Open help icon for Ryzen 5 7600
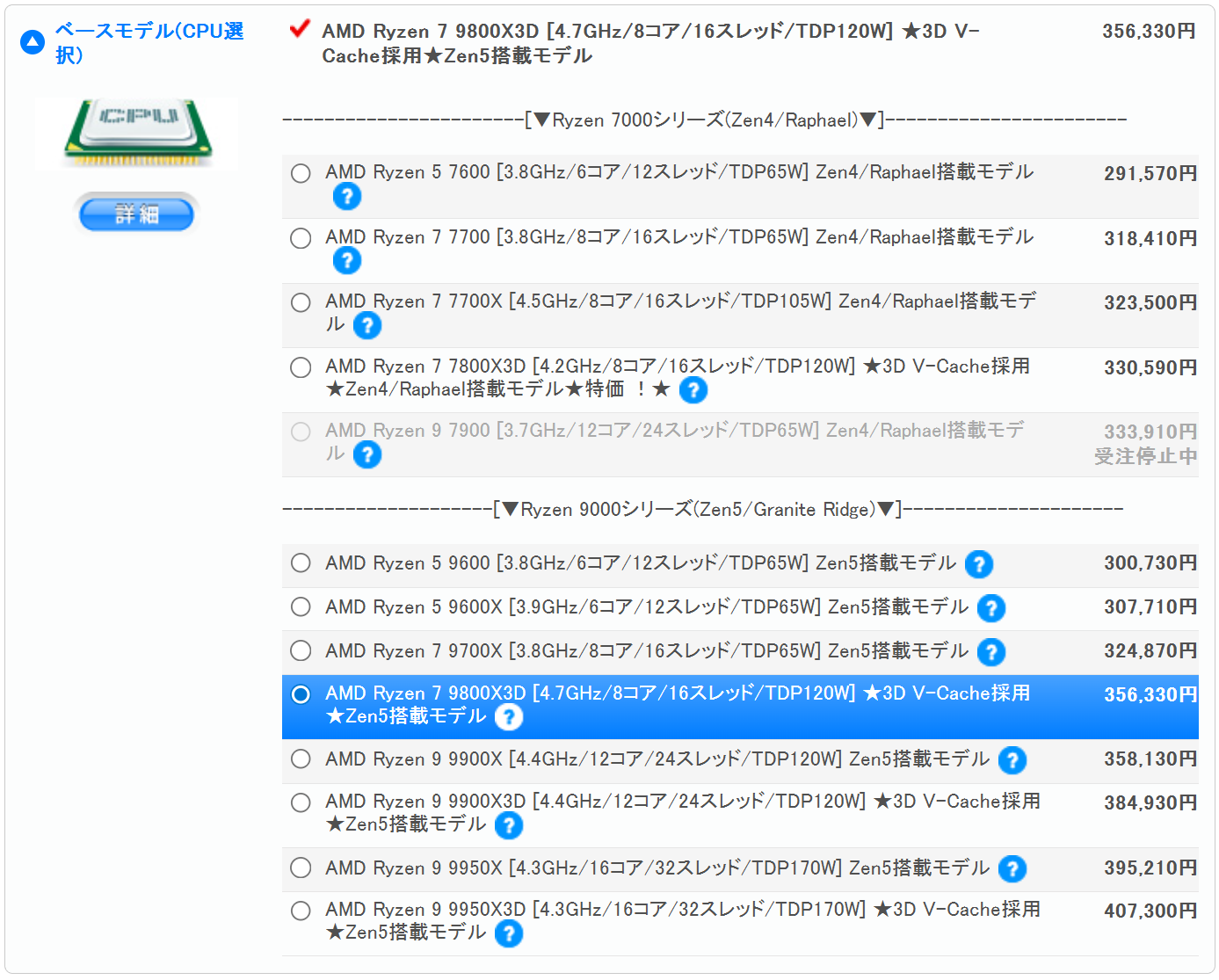 pyautogui.click(x=347, y=196)
